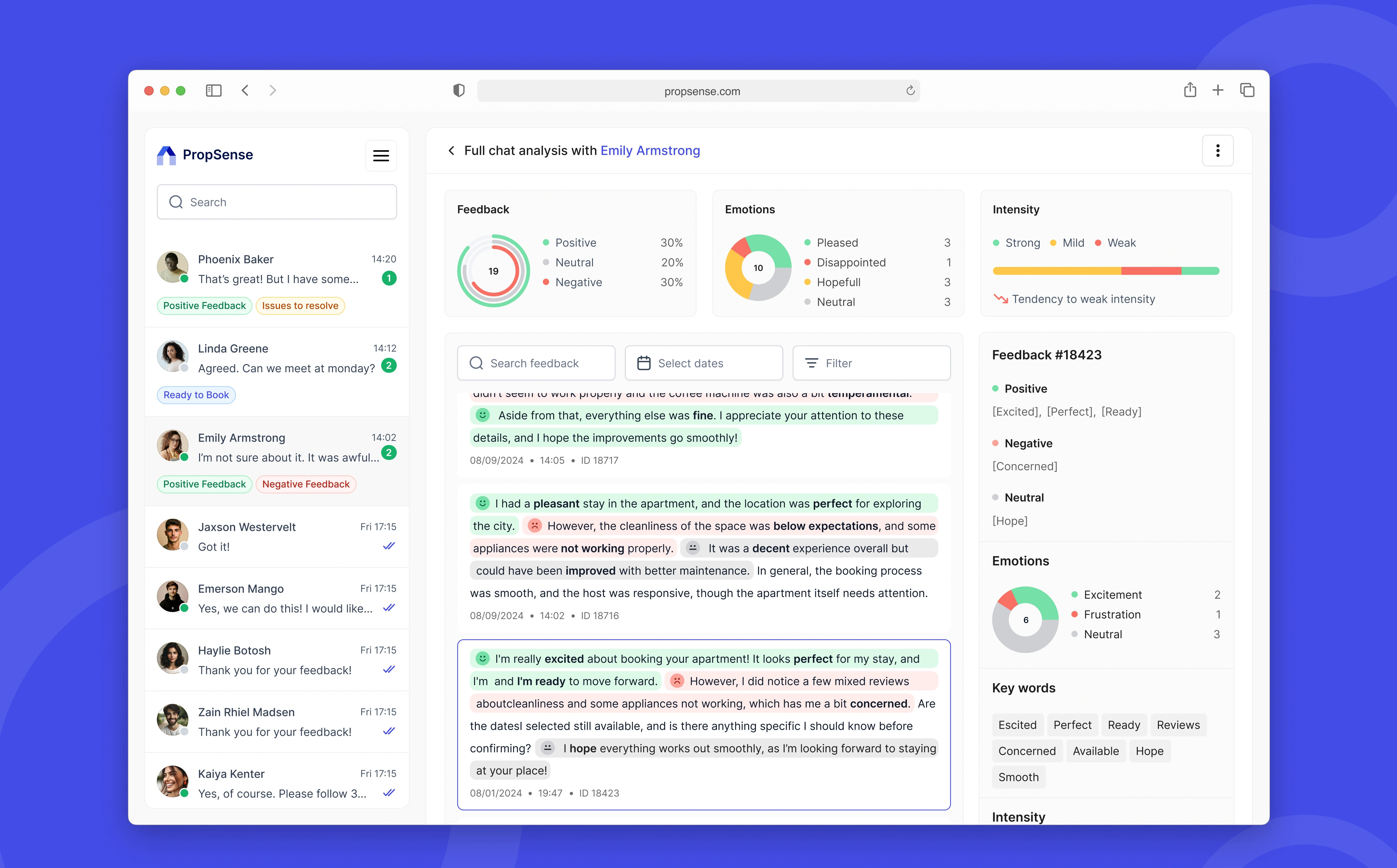Click the 'Tendency to weak intensity' text
The width and height of the screenshot is (1397, 868).
pos(1083,299)
